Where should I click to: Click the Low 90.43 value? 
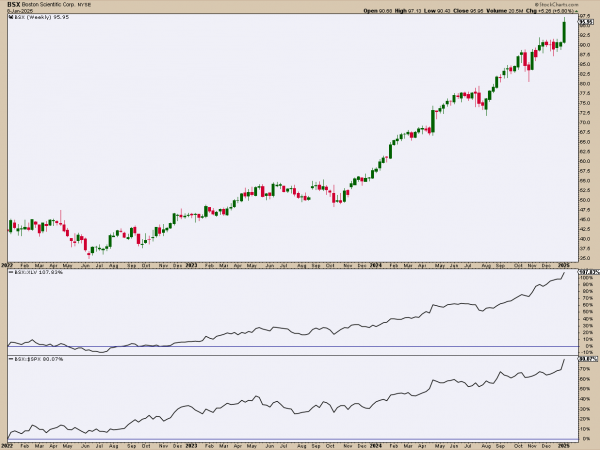437,11
